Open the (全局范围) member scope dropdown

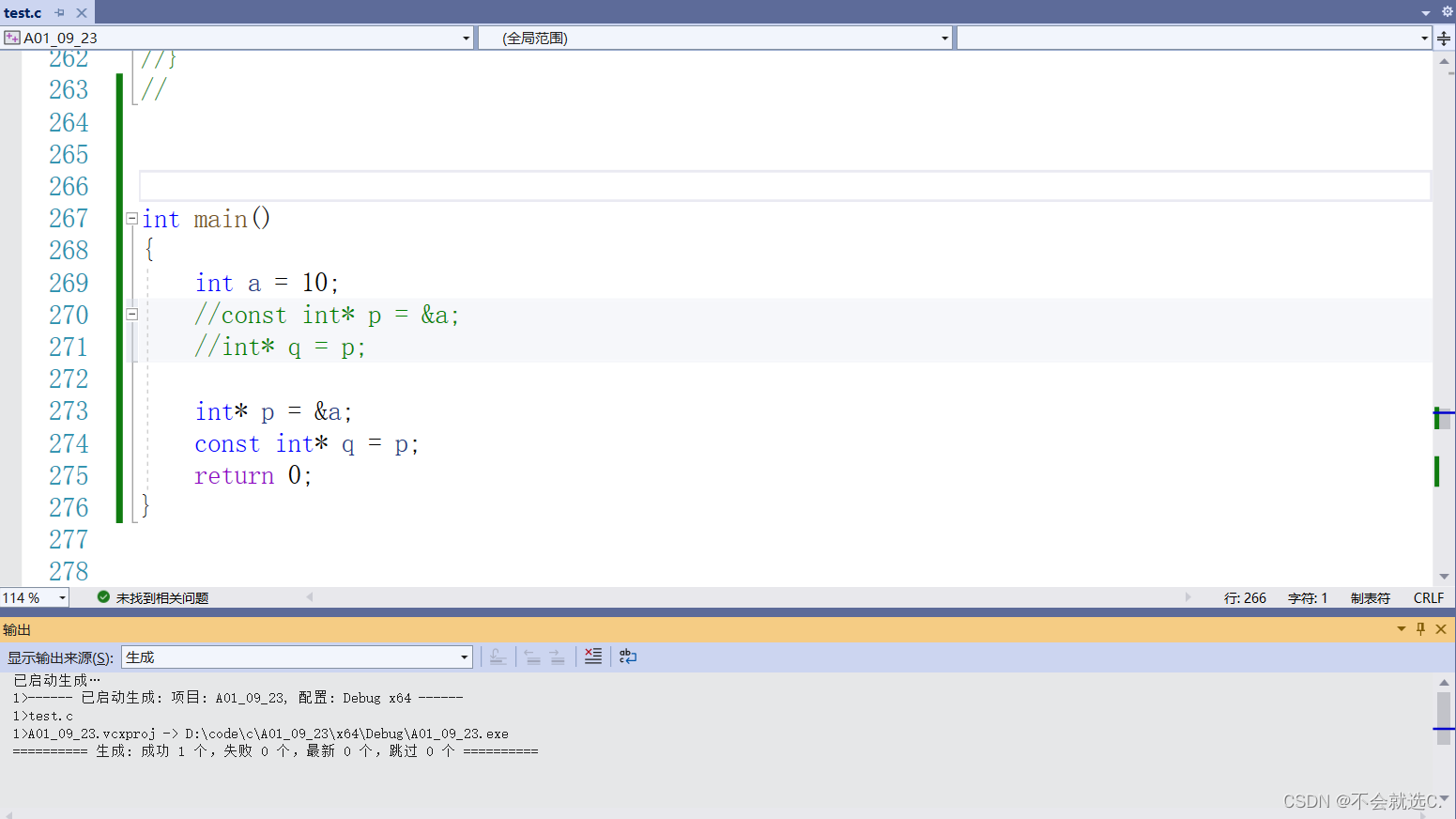point(943,38)
